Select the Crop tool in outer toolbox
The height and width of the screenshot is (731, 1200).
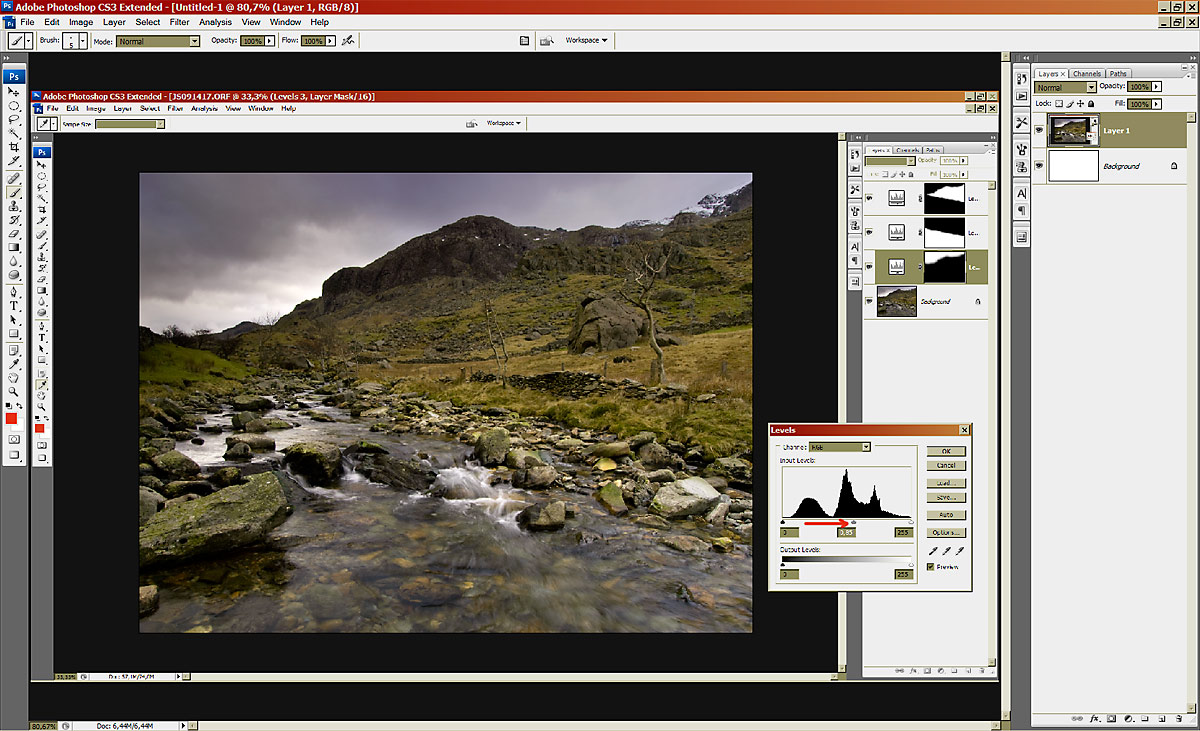pos(14,147)
